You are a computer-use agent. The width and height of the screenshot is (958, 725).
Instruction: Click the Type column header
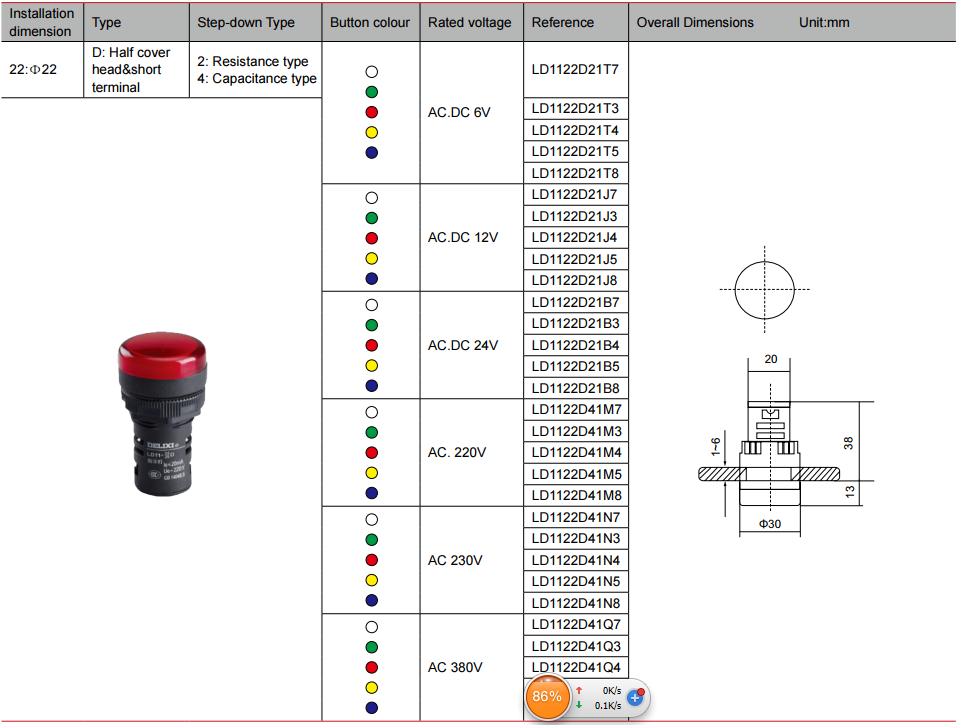point(136,23)
